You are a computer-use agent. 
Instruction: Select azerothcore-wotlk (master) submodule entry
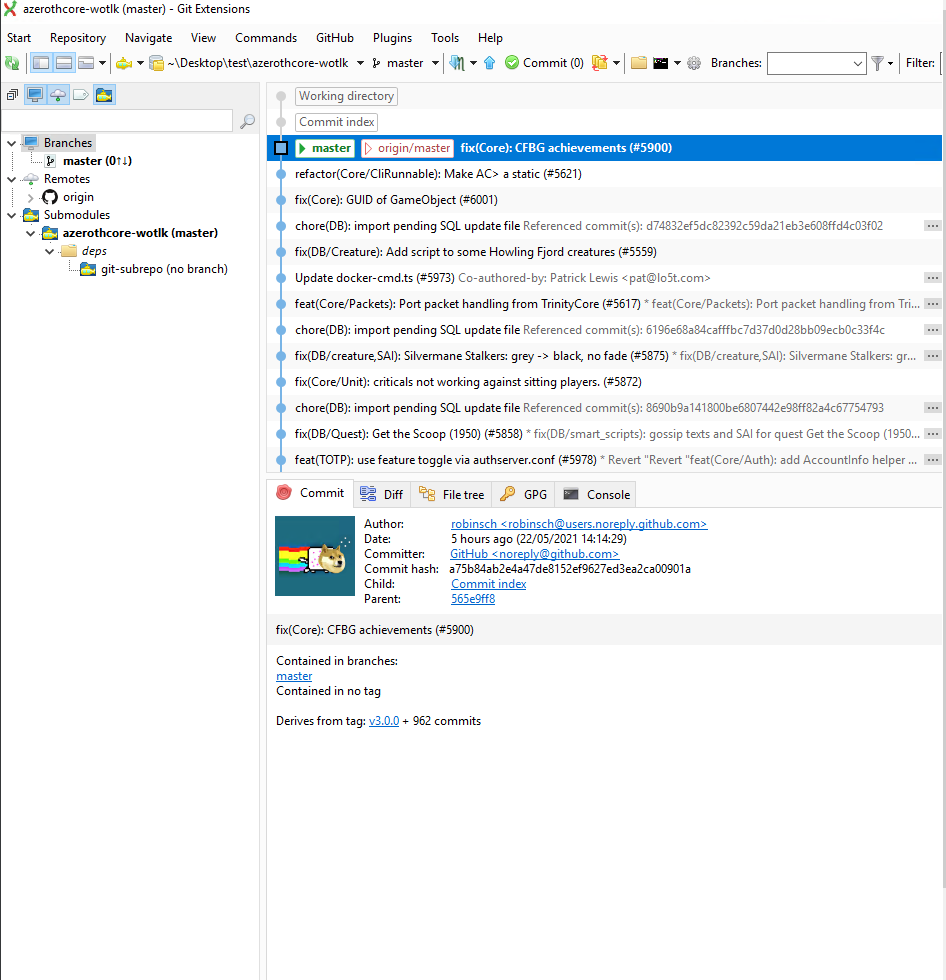[x=140, y=232]
